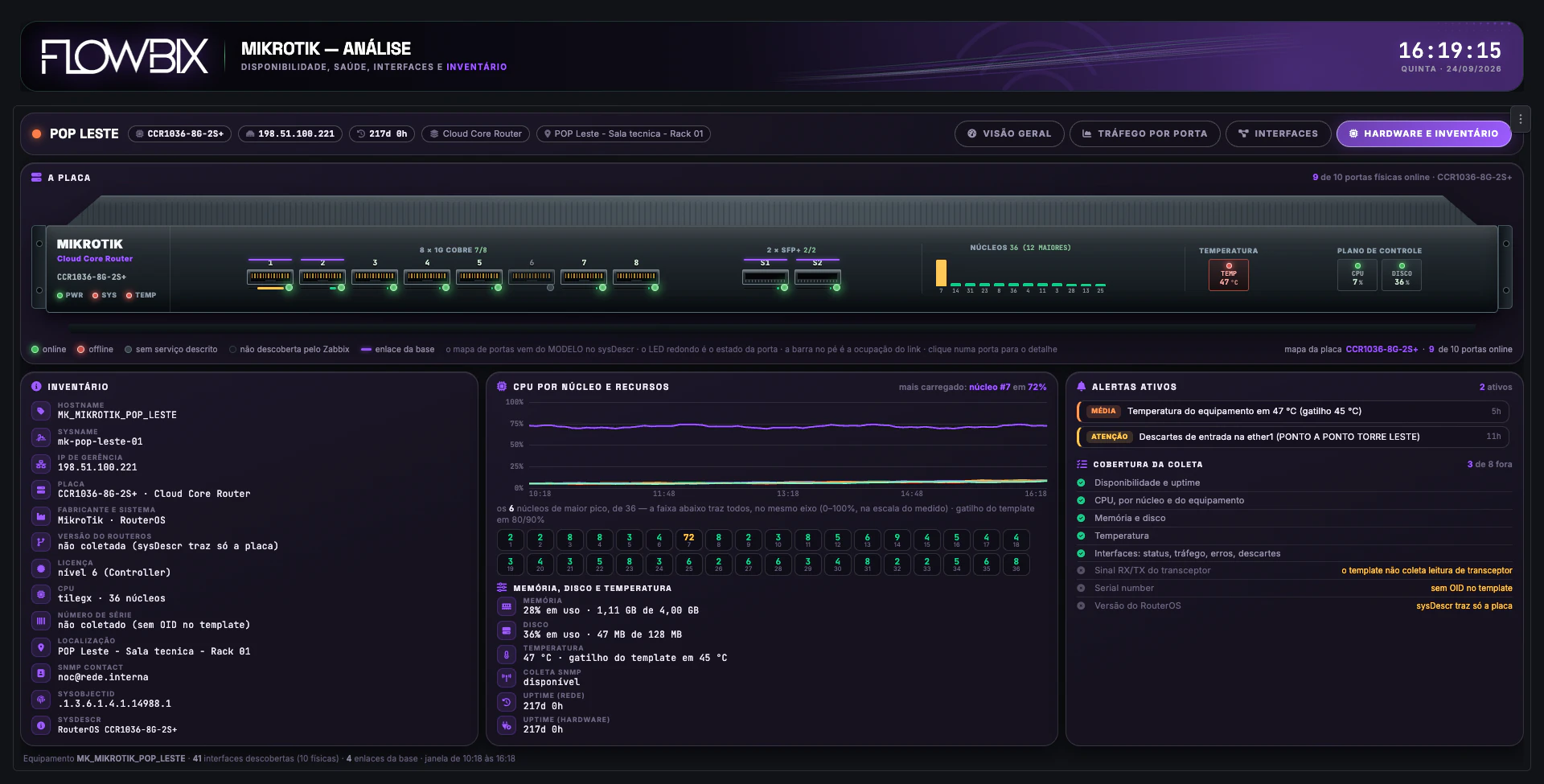This screenshot has width=1544, height=784.
Task: Click the Disponibilidade e uptime coverage row
Action: click(1294, 482)
